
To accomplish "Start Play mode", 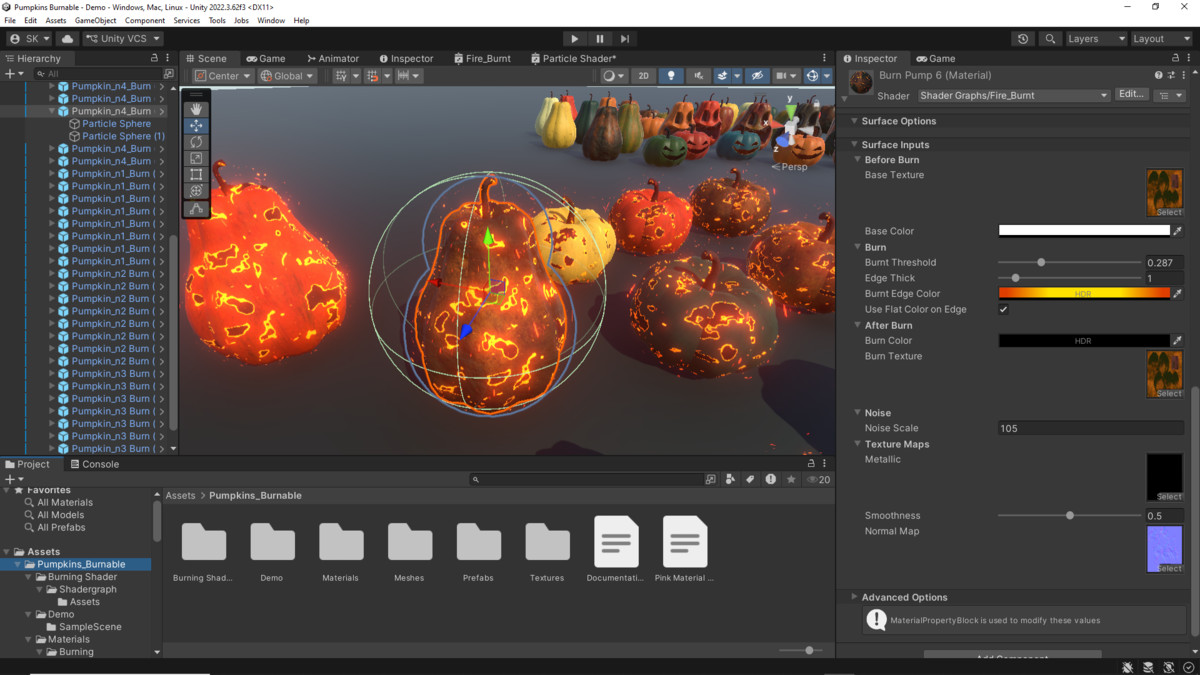I will 574,39.
